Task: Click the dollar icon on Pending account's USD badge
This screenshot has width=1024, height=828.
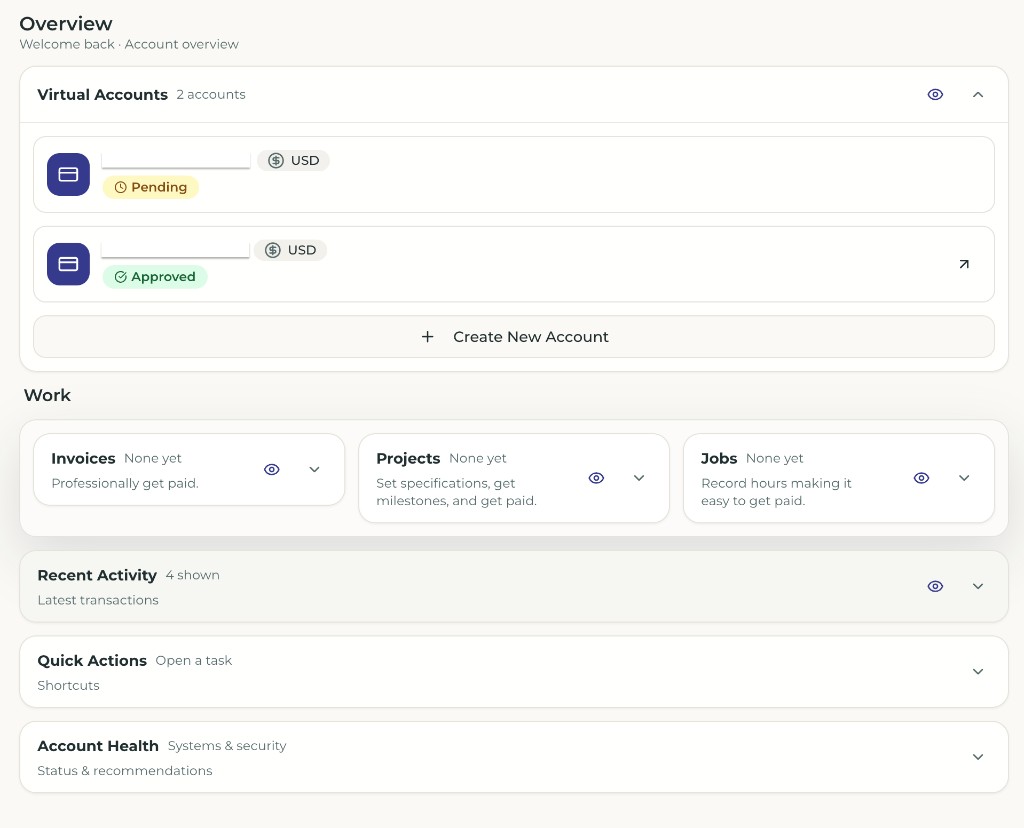Action: coord(276,161)
